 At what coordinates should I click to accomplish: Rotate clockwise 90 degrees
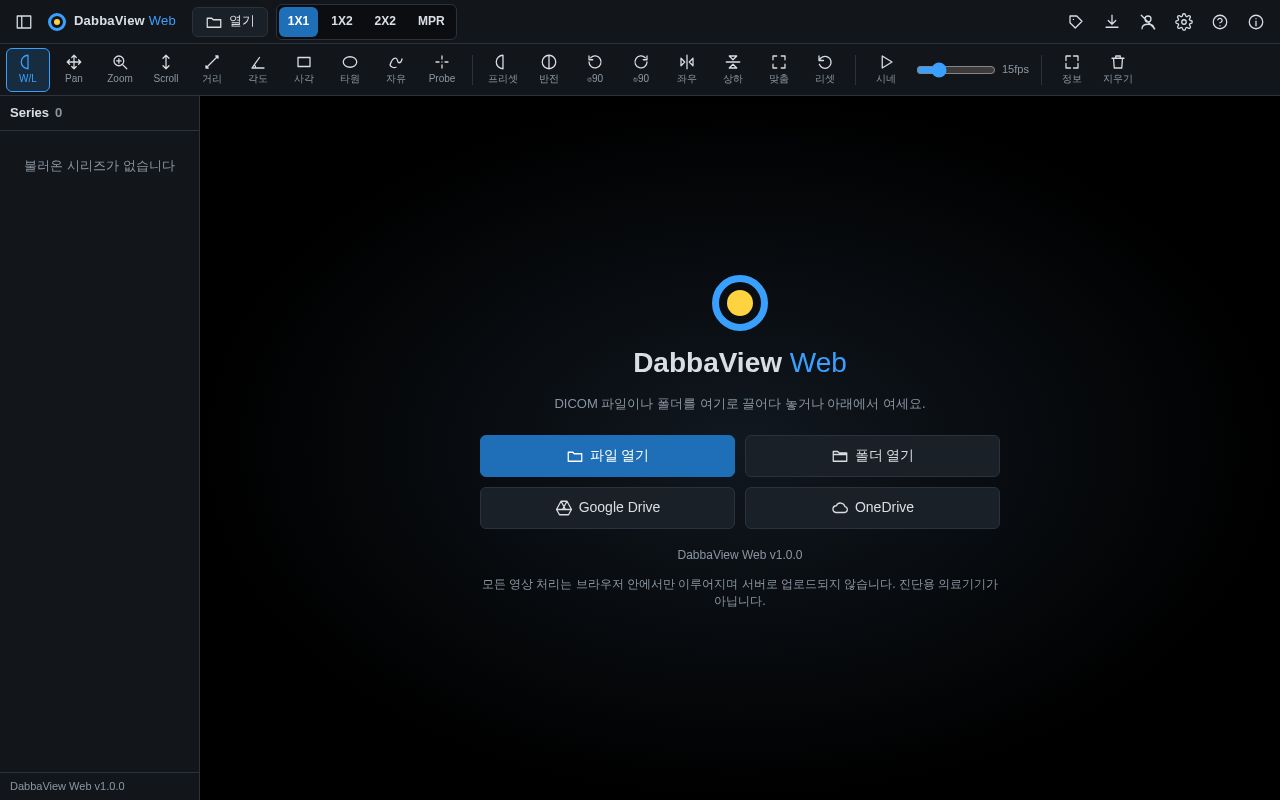(x=641, y=70)
